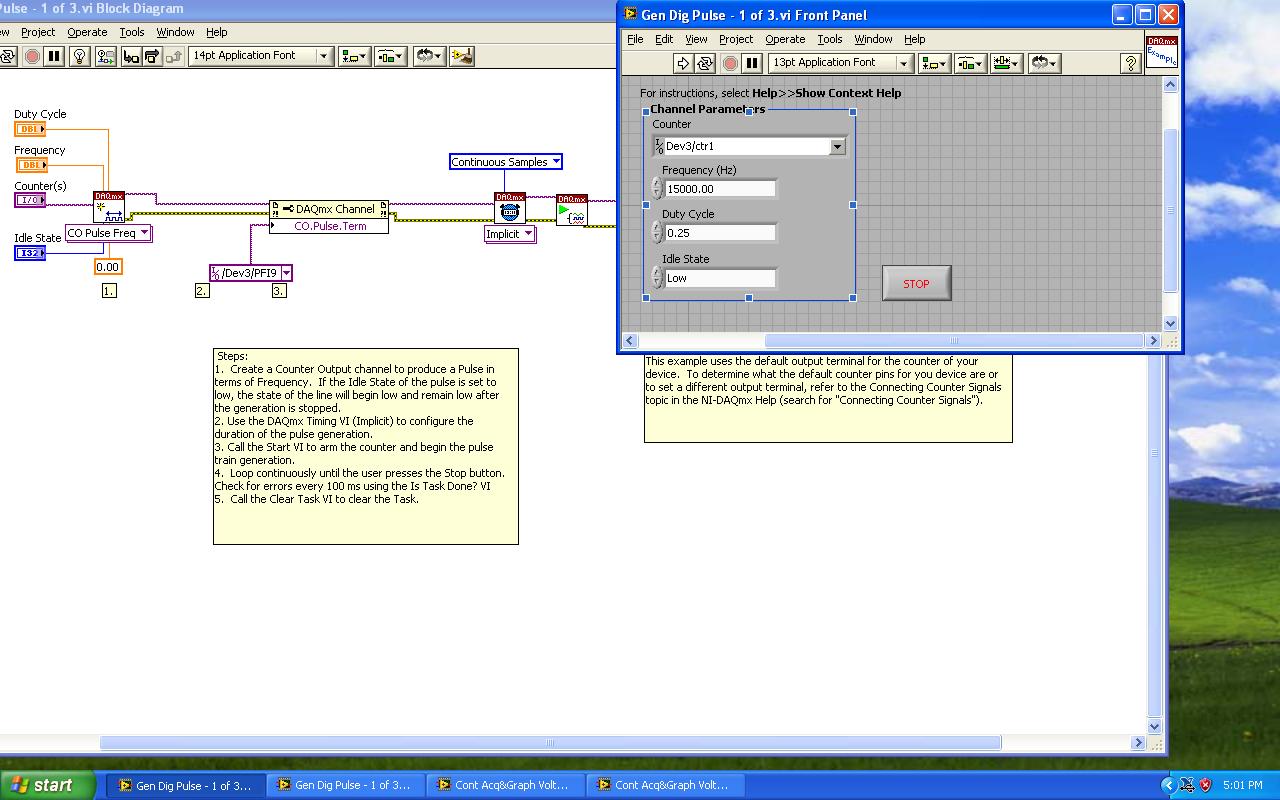Screen dimensions: 1280x800
Task: Click Block Diagram horizontal scrollbar thumb
Action: 550,743
